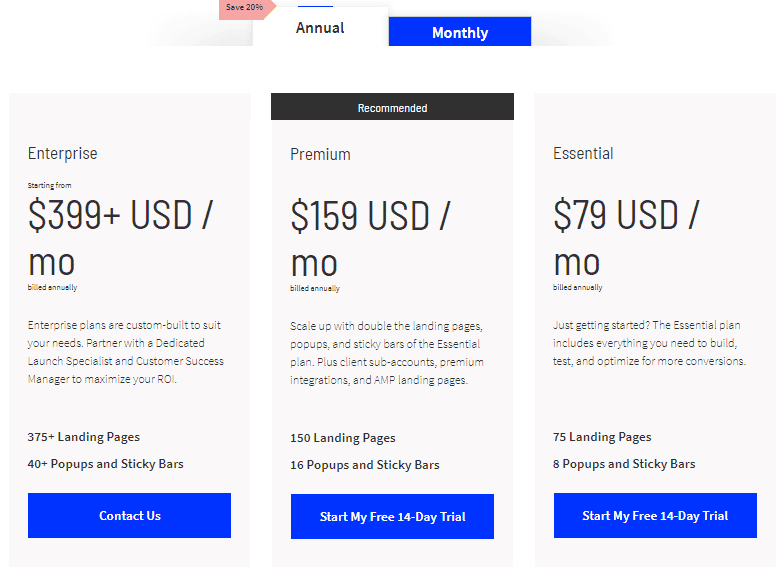This screenshot has width=784, height=567.
Task: Click the Enterprise plan description paragraph
Action: click(126, 352)
